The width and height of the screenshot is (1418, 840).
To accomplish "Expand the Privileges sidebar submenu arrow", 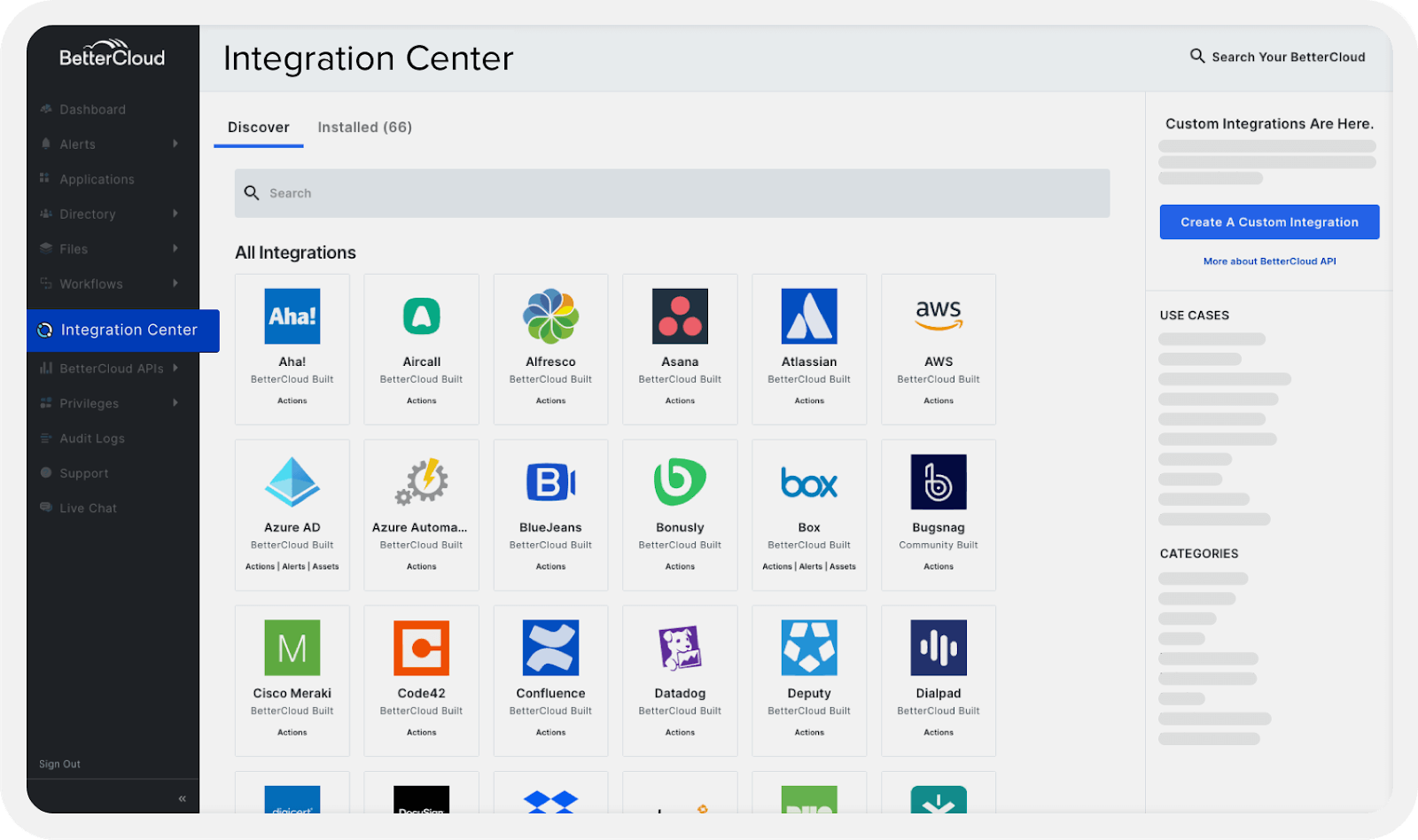I will coord(175,402).
